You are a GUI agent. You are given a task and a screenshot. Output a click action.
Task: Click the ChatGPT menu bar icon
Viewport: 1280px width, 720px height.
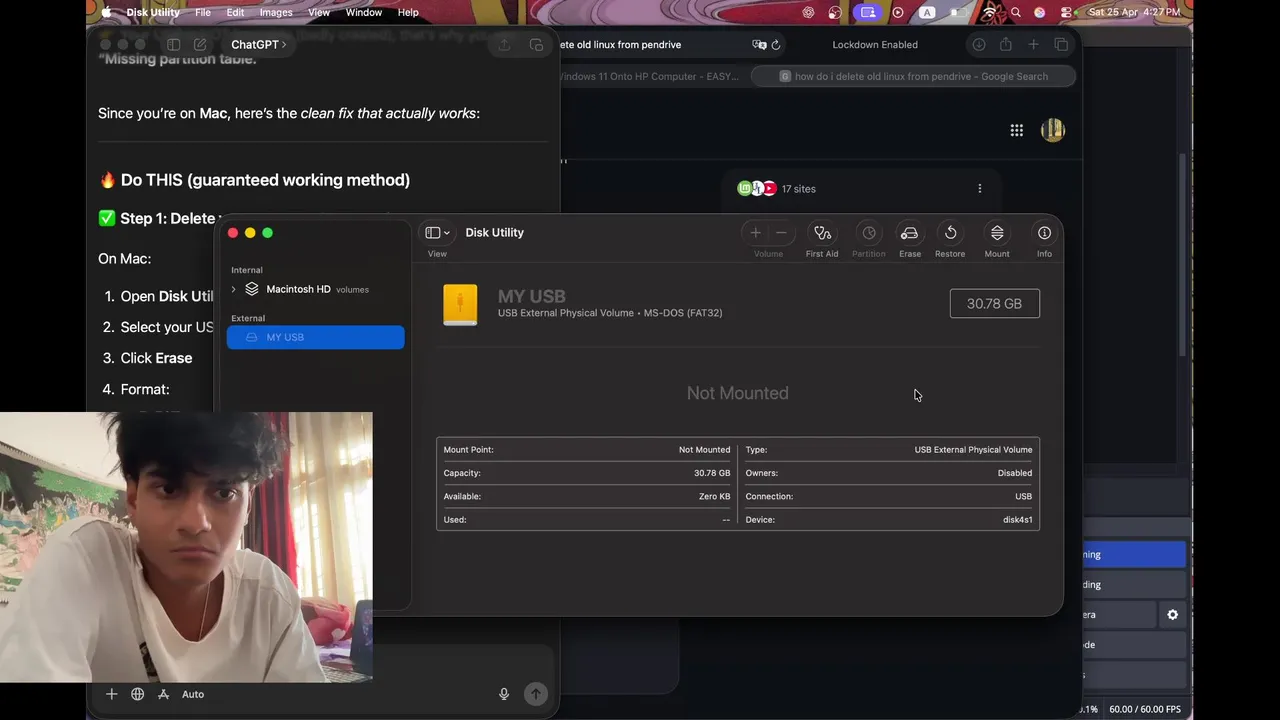(808, 12)
